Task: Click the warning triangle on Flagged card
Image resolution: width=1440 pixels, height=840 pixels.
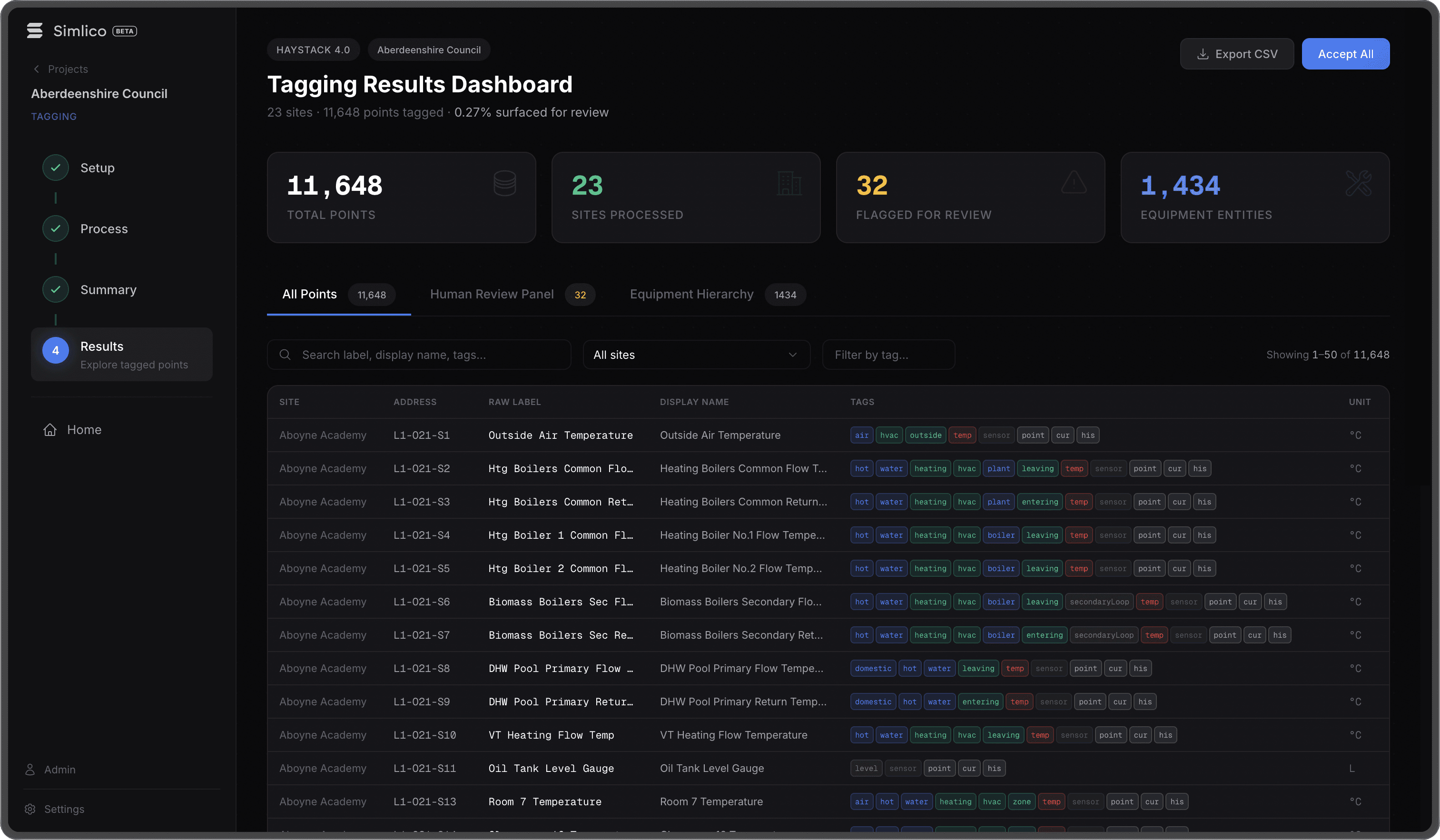Action: click(1074, 183)
